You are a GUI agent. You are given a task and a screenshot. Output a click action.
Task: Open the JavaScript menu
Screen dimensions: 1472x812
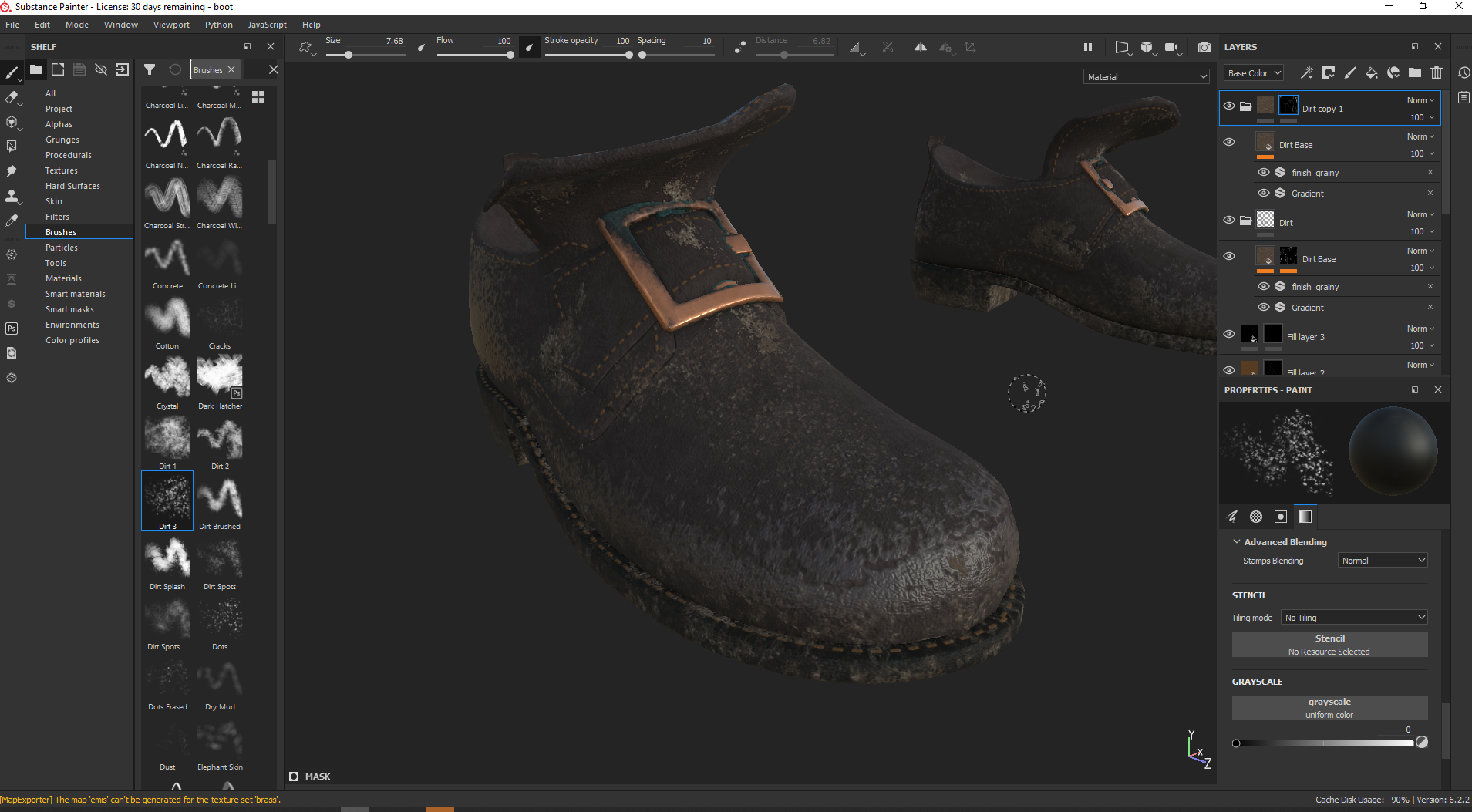267,25
